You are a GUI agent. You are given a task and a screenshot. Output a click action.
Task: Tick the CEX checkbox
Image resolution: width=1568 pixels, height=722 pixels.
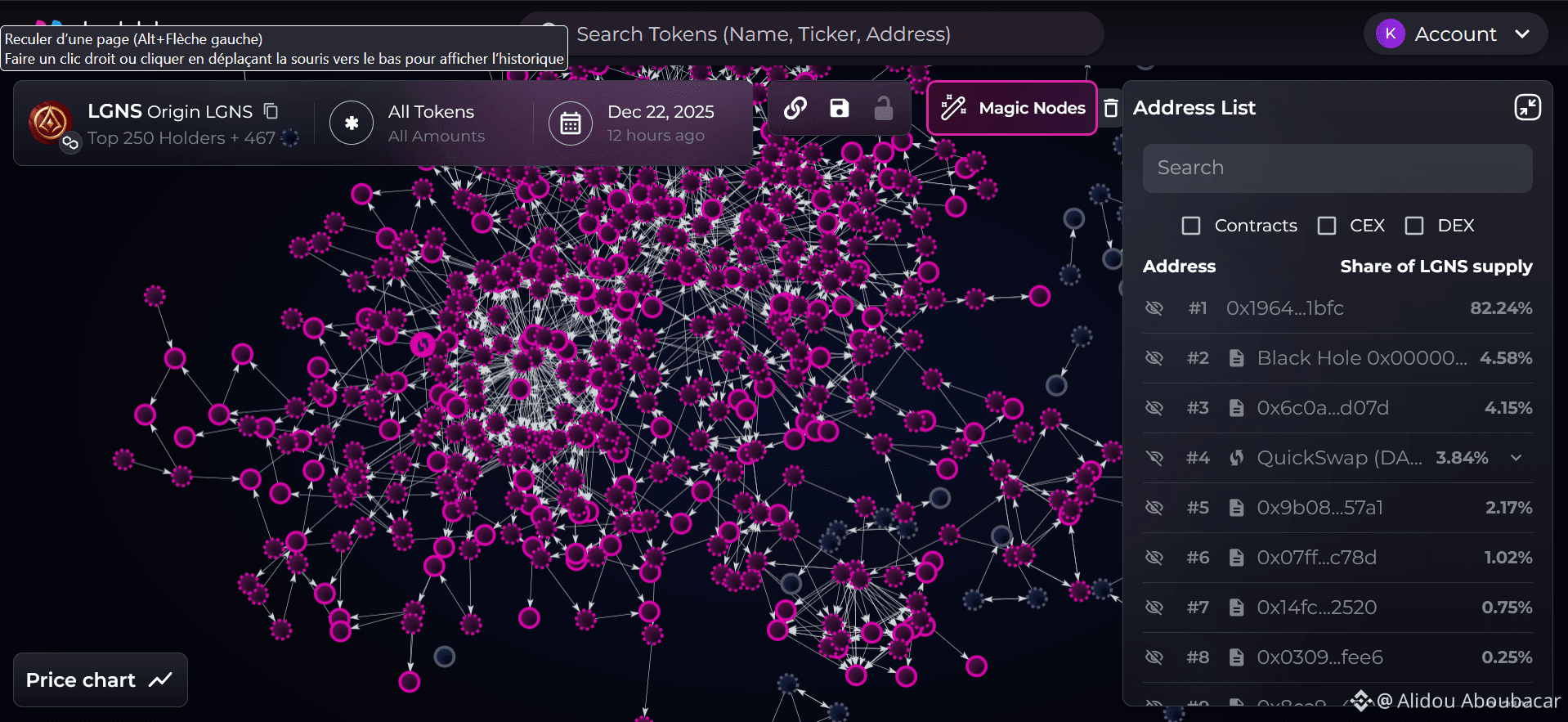click(1327, 226)
